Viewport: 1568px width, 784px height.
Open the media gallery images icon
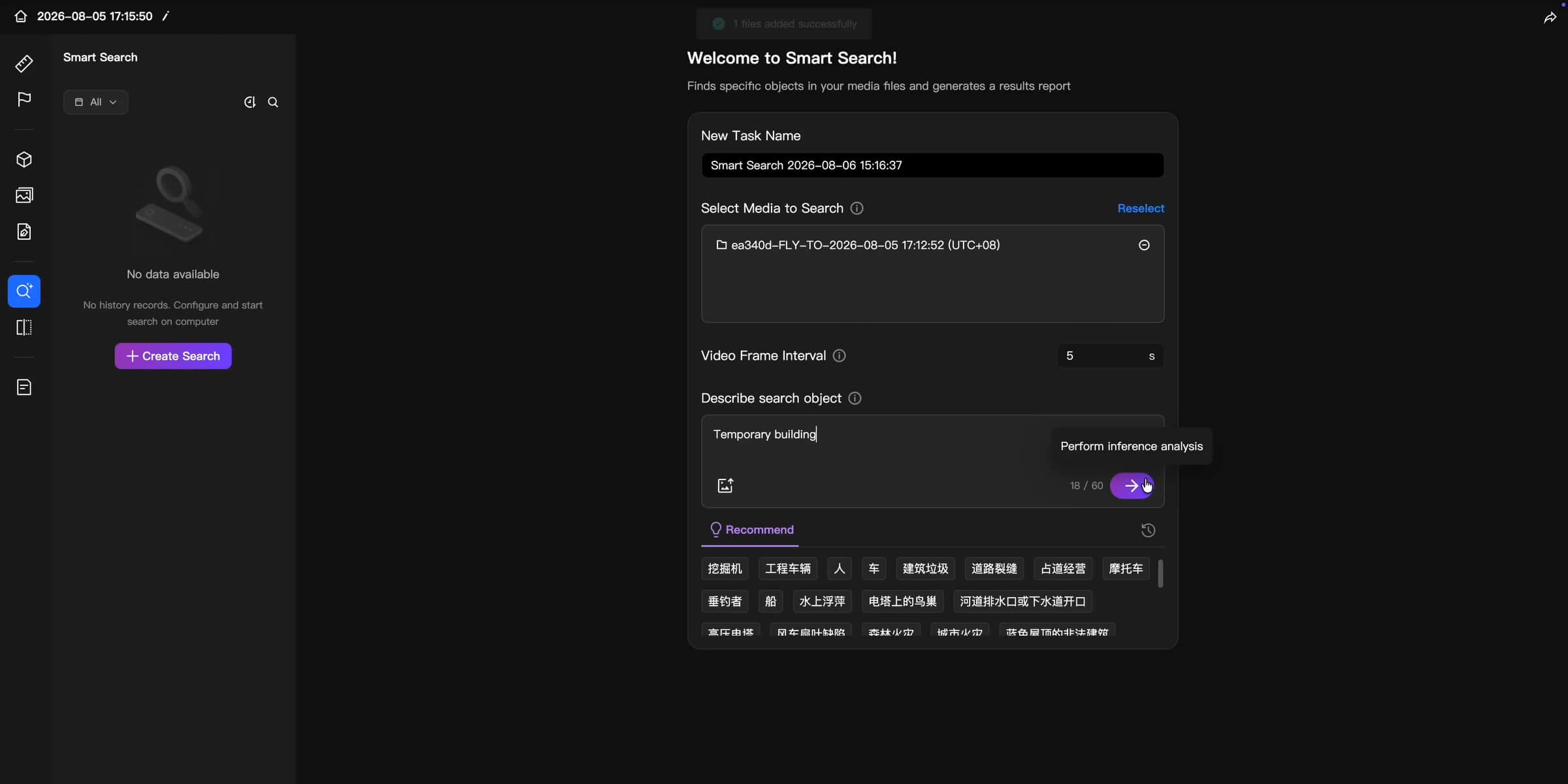pyautogui.click(x=24, y=195)
